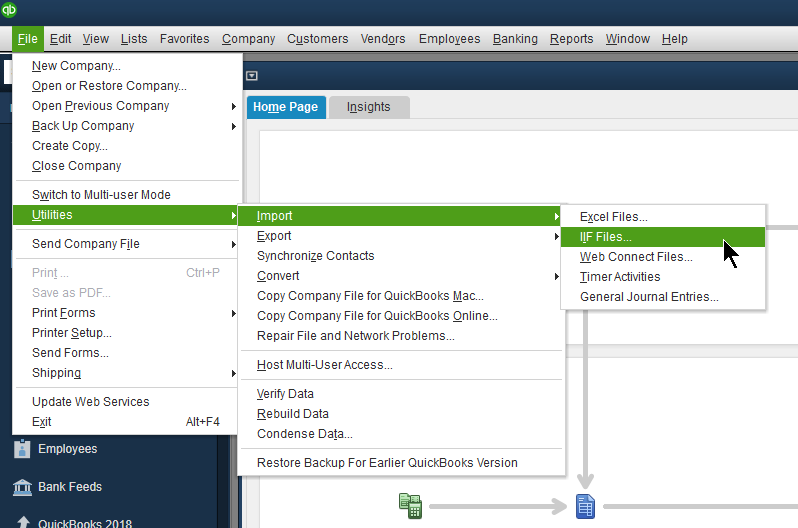Screen dimensions: 798x528
Task: Open the Employees menu in menu bar
Action: 449,39
